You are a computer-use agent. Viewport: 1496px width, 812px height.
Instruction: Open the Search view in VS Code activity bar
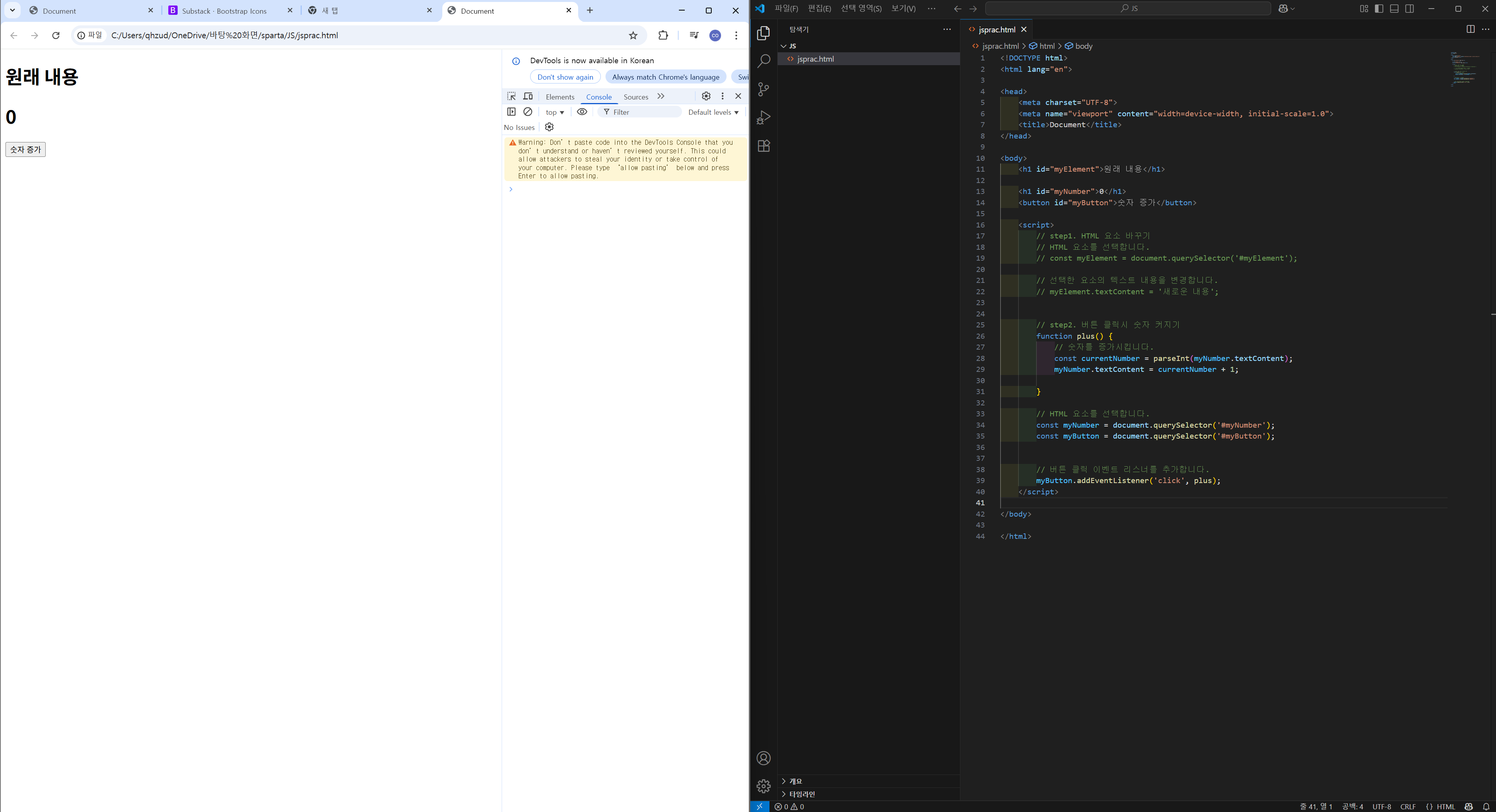point(764,61)
